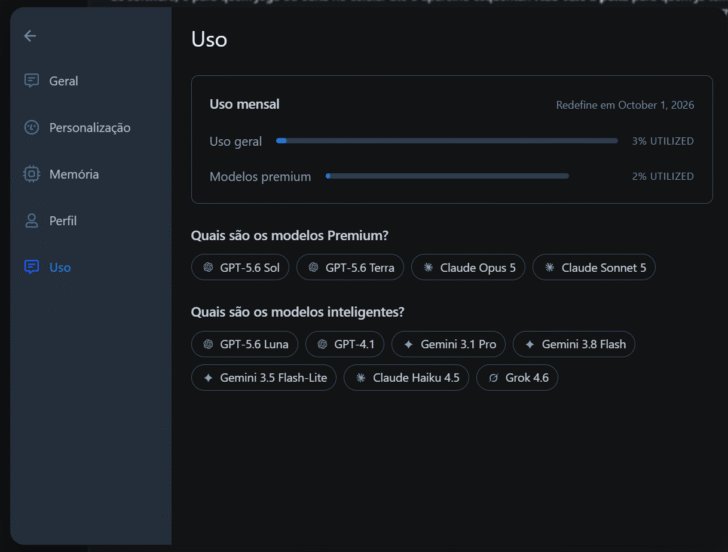Click the Grok icon on Grok 4.6 chip
Viewport: 728px width, 552px height.
(494, 378)
